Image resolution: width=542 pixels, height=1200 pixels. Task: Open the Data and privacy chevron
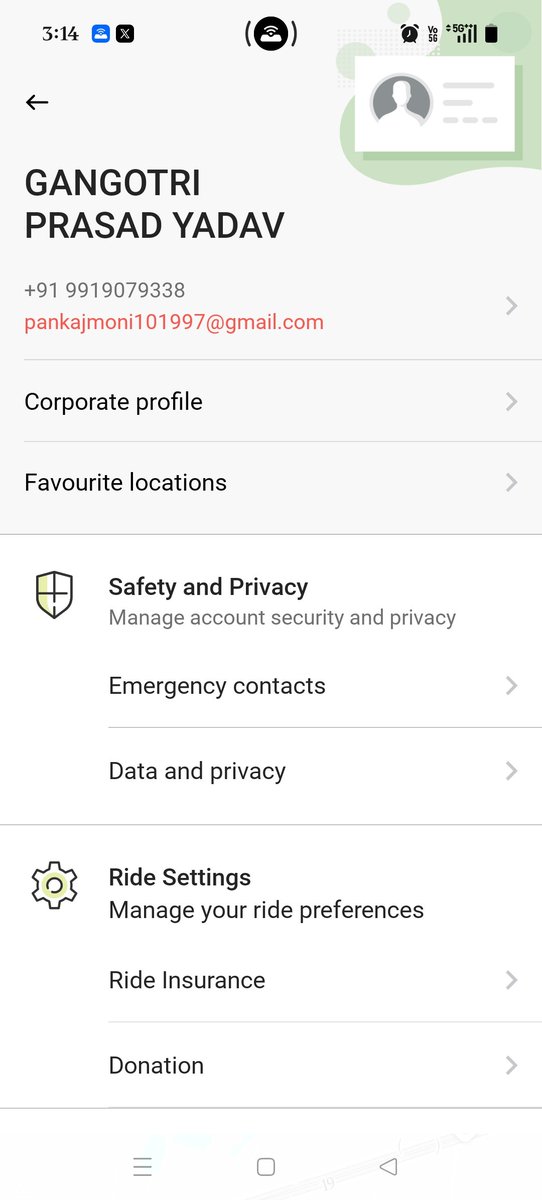(511, 771)
